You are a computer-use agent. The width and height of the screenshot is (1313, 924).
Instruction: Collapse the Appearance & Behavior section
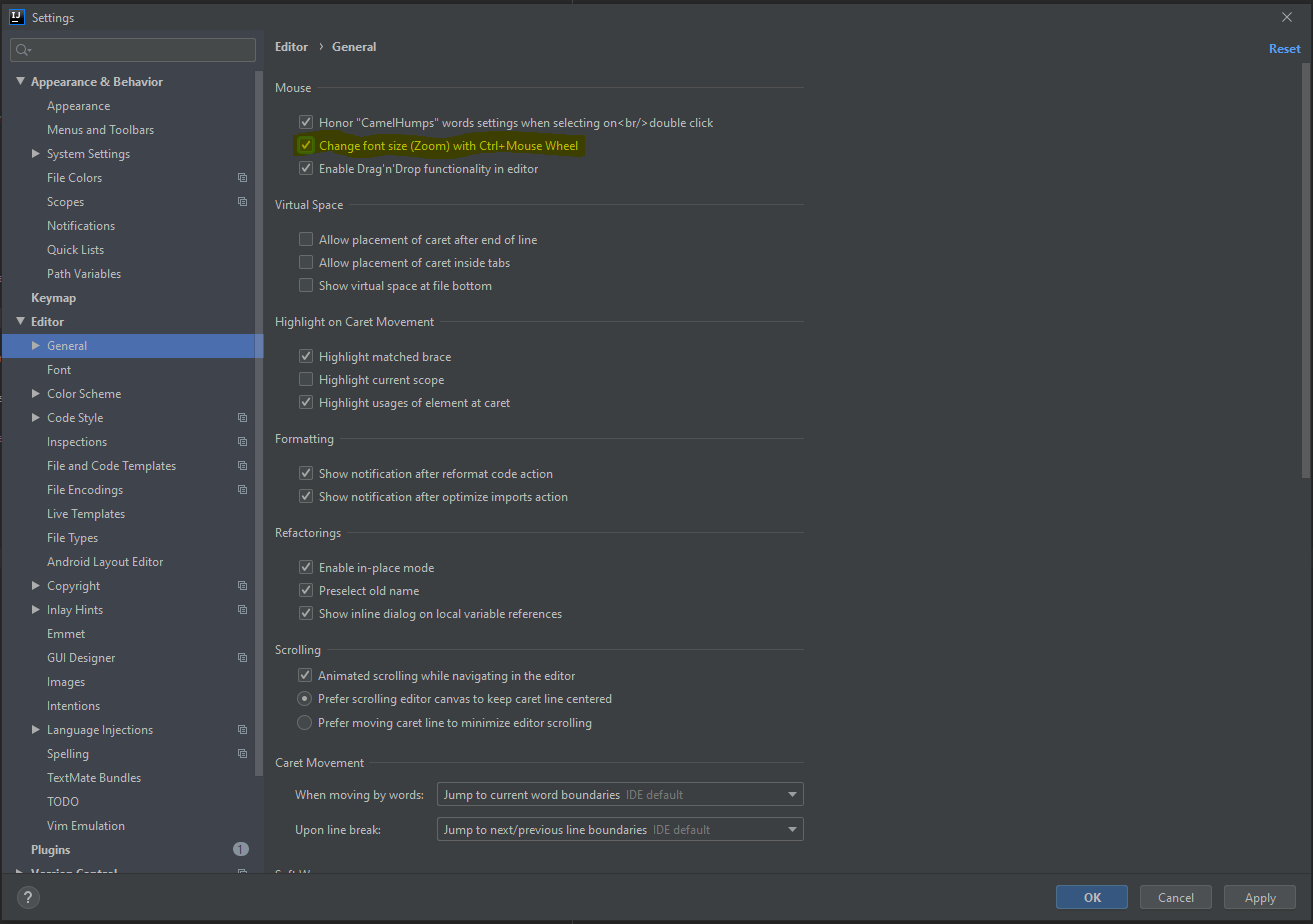20,81
